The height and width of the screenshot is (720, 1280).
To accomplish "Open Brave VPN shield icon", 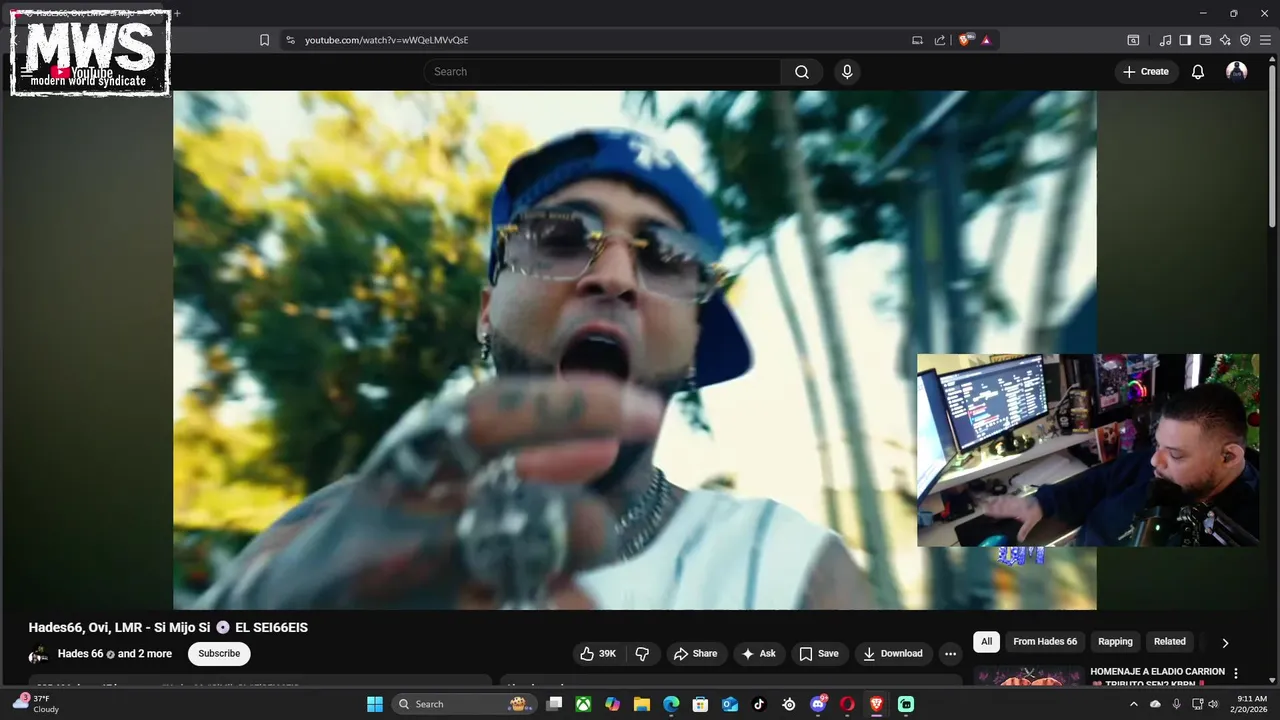I will [1245, 40].
